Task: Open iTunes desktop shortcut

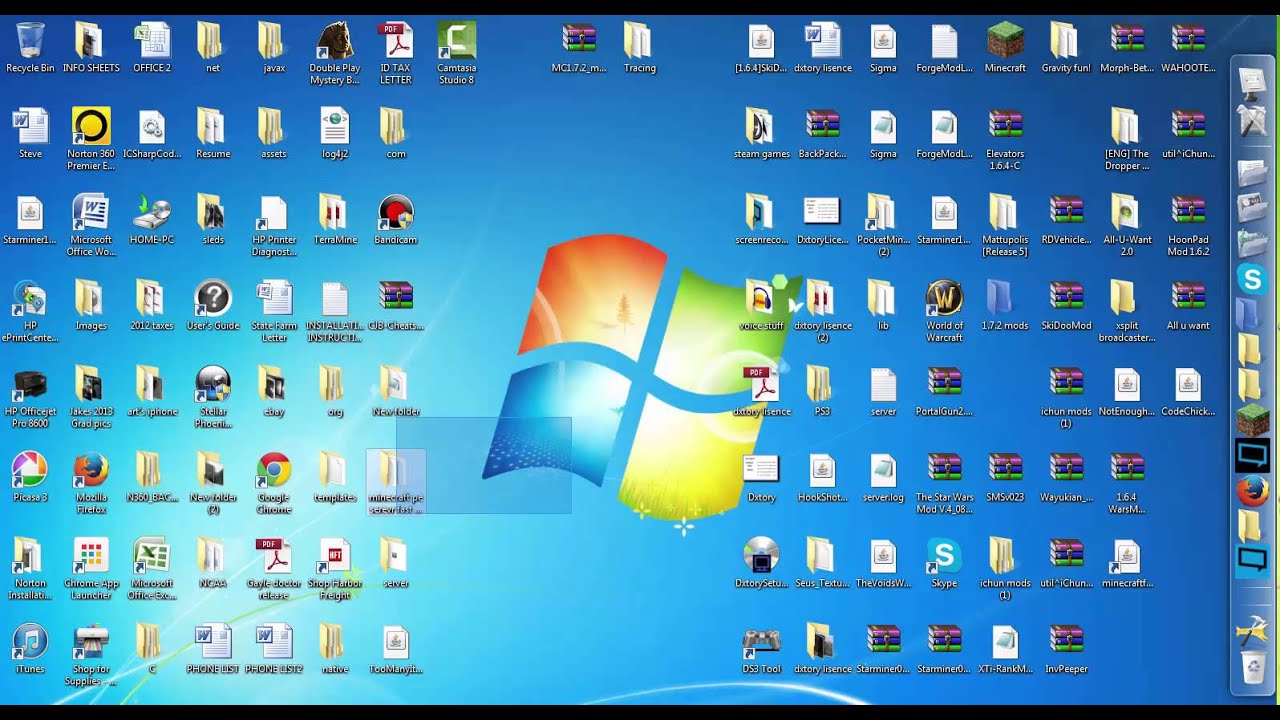Action: pos(30,649)
